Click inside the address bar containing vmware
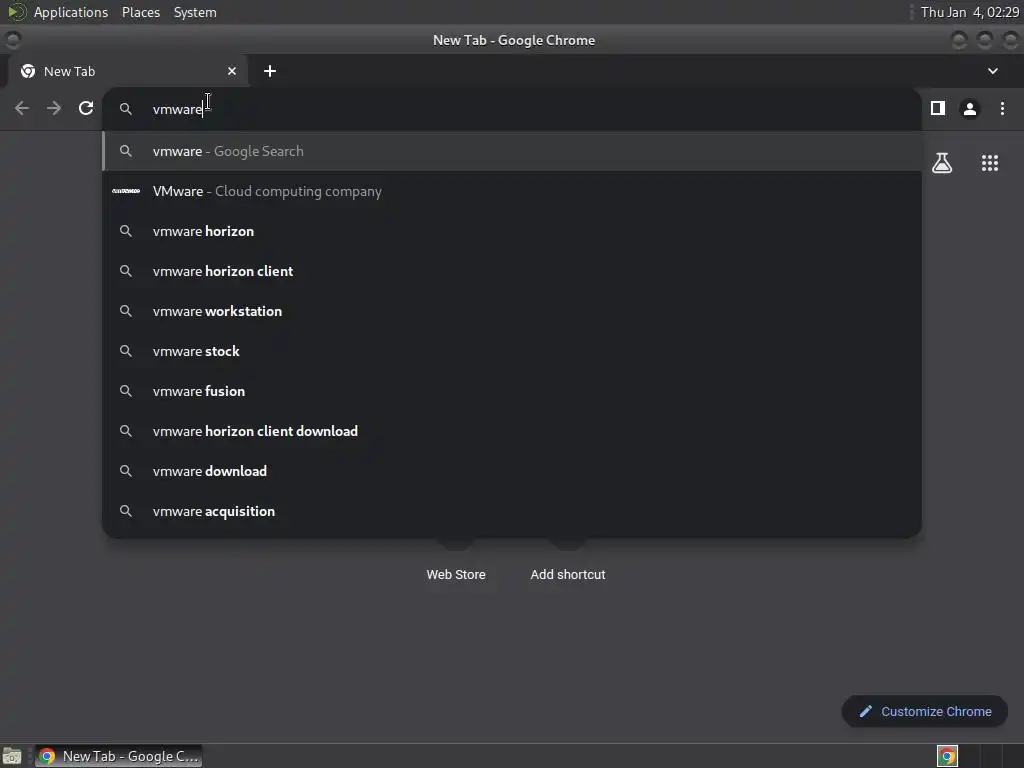Image resolution: width=1024 pixels, height=768 pixels. click(512, 109)
